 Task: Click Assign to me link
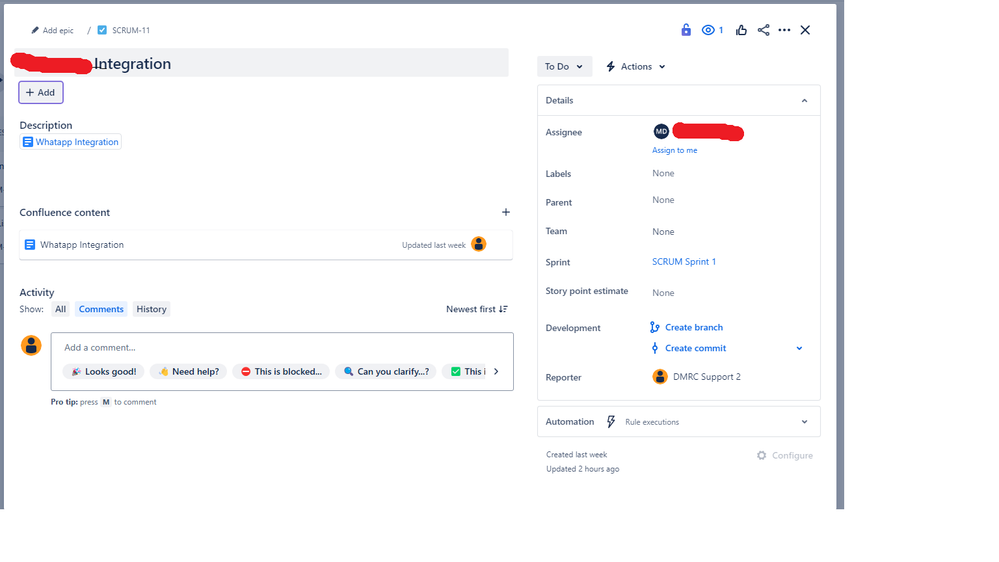pos(675,150)
